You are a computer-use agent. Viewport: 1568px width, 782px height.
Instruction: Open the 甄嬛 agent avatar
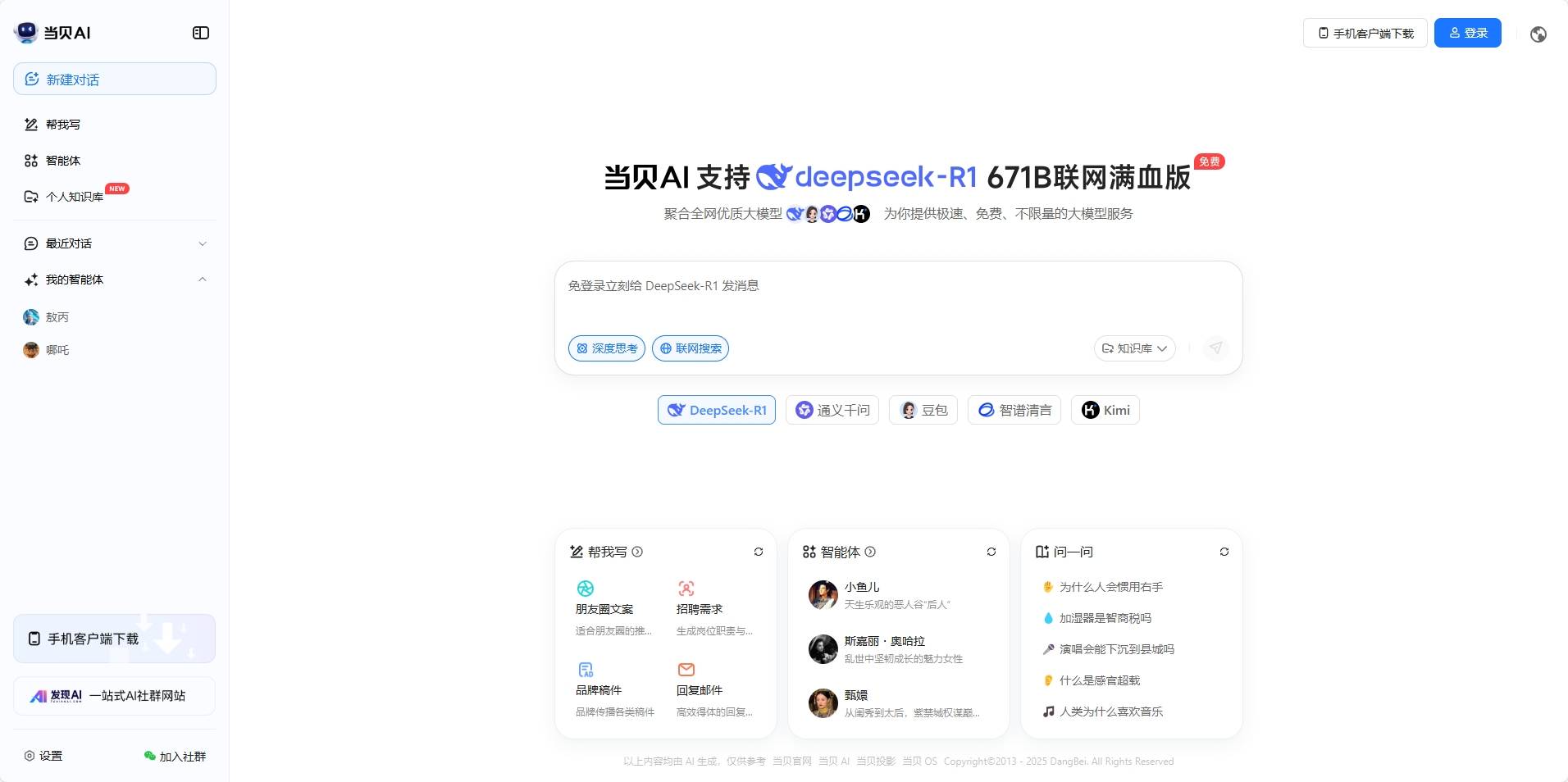(823, 703)
